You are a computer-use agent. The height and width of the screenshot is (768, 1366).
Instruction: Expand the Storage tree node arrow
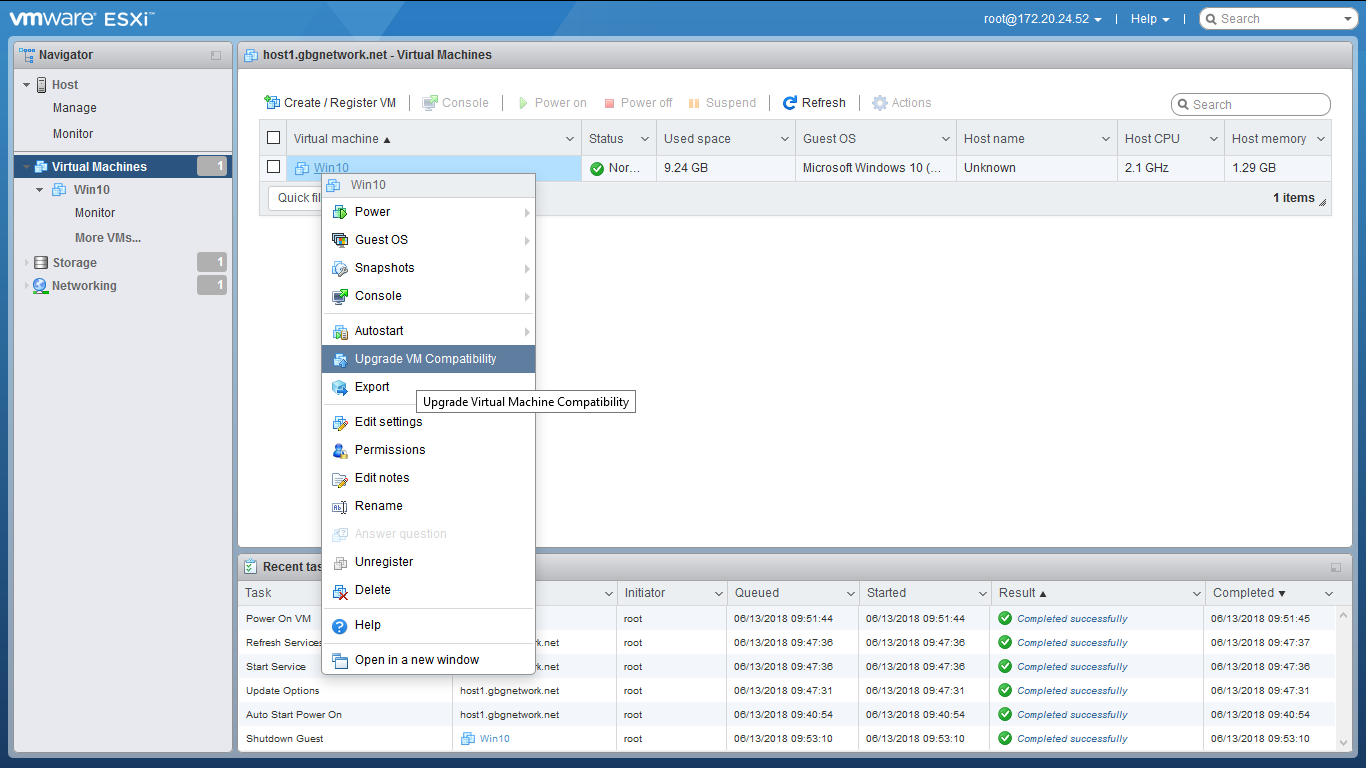27,263
